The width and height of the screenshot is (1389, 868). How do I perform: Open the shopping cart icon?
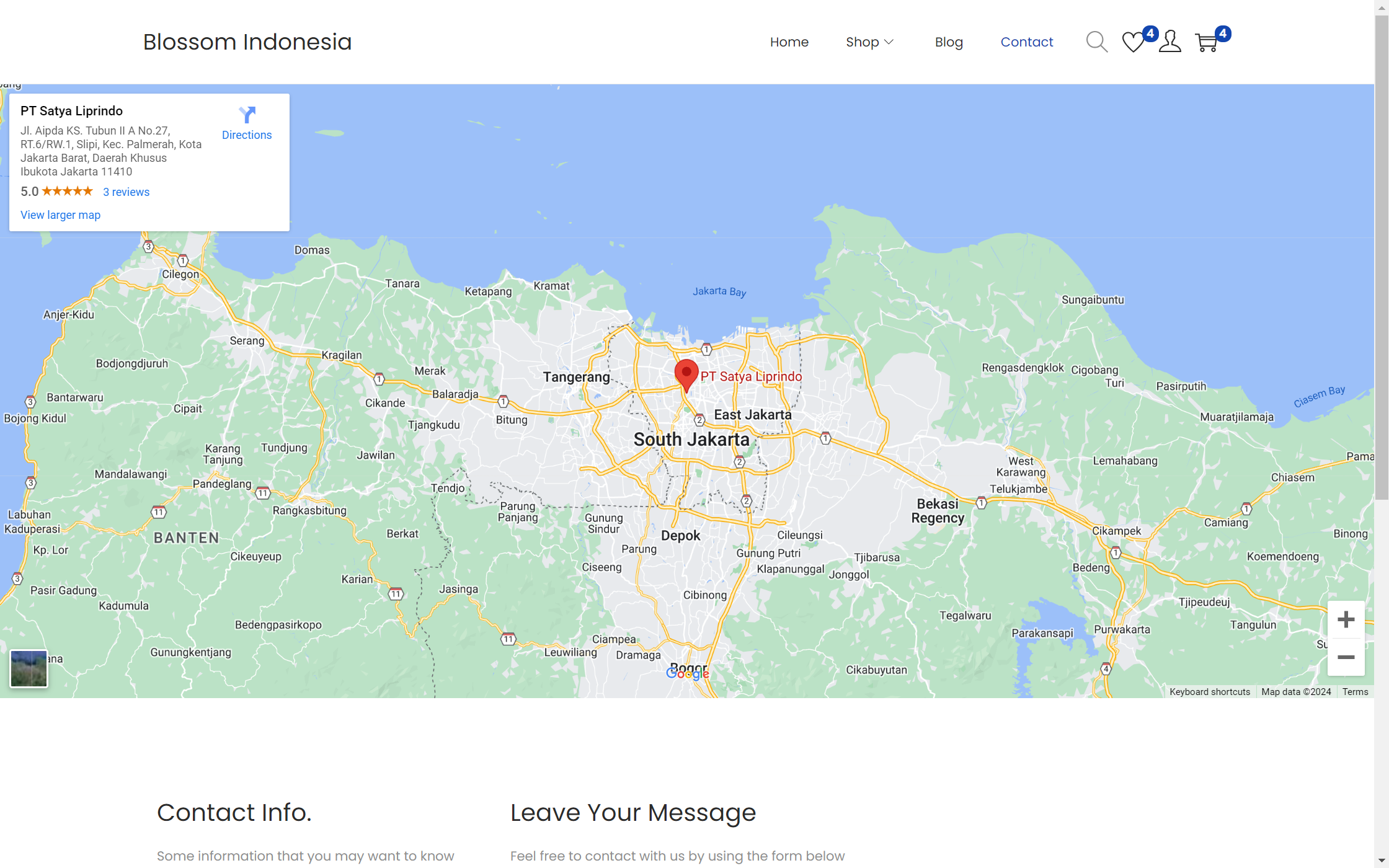pos(1207,42)
